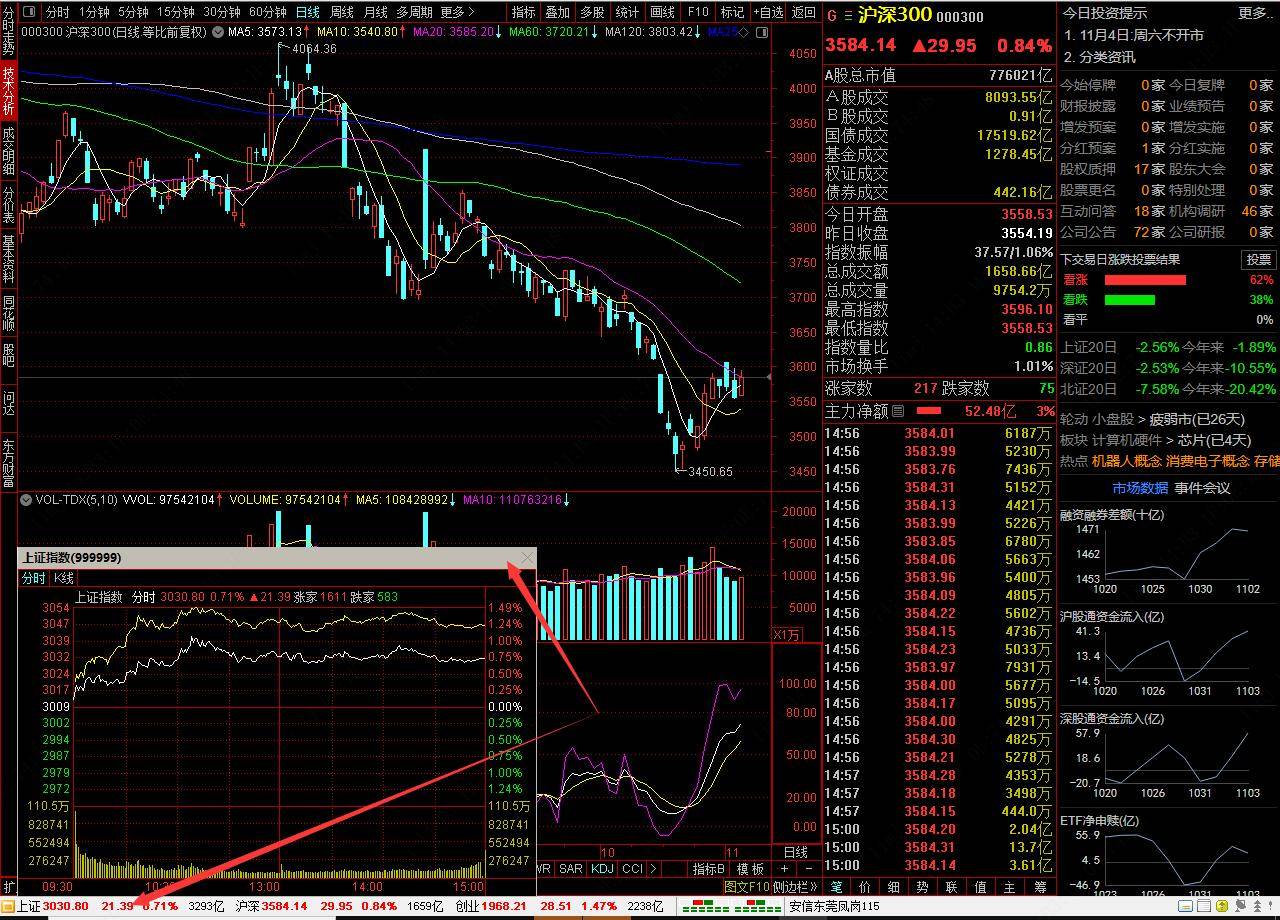Open main chart indicator dropdown arrow
Image resolution: width=1280 pixels, height=920 pixels.
(218, 32)
